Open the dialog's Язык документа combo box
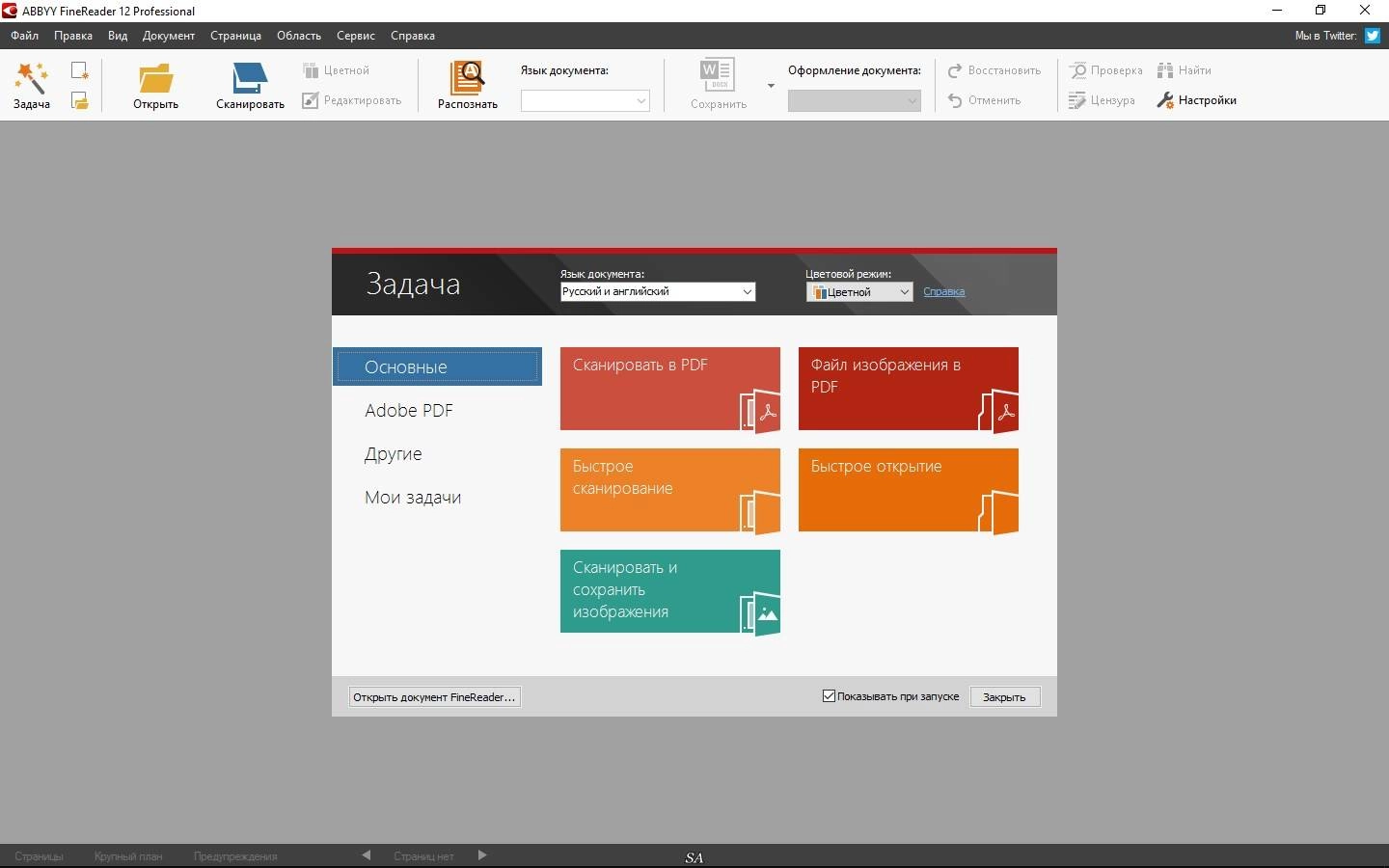Screen dimensions: 1389x868 [x=658, y=291]
